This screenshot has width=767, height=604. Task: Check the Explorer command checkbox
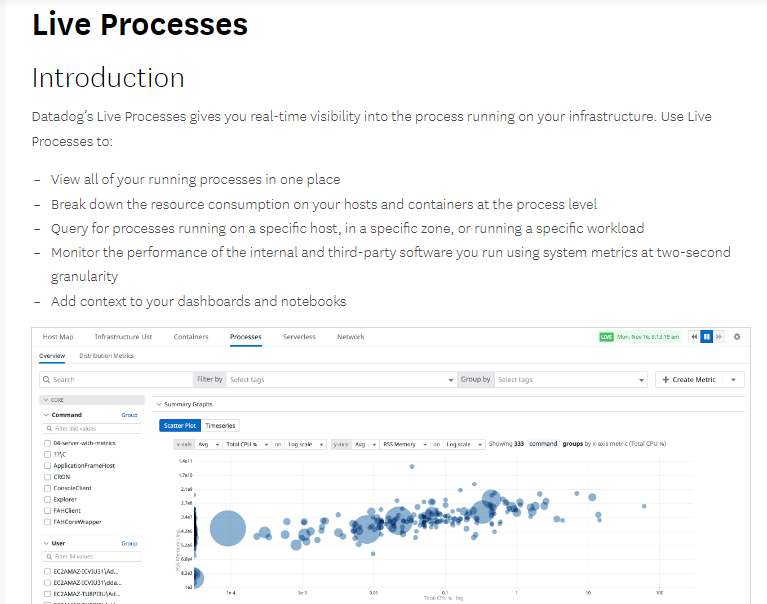pos(47,499)
